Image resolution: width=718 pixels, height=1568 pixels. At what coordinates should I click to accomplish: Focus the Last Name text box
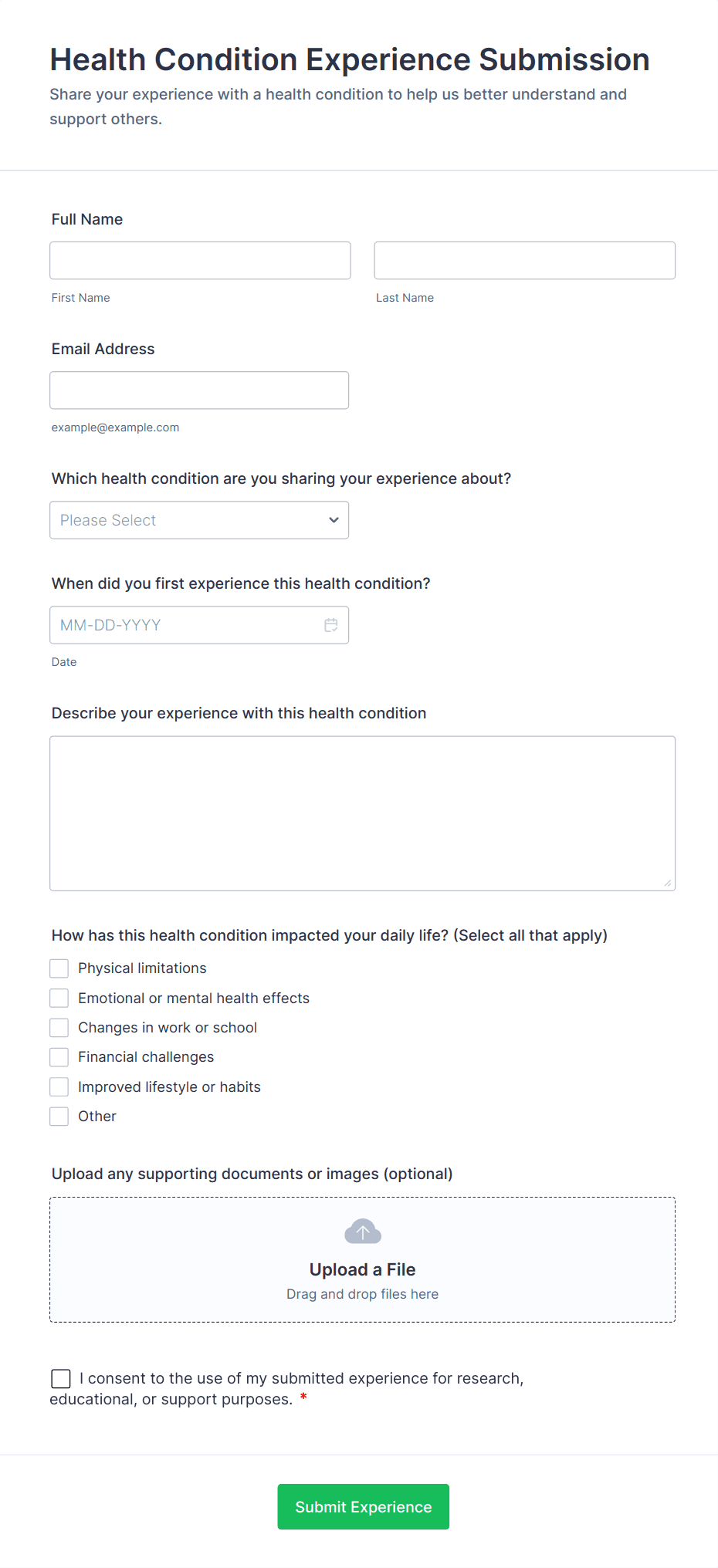pyautogui.click(x=524, y=261)
